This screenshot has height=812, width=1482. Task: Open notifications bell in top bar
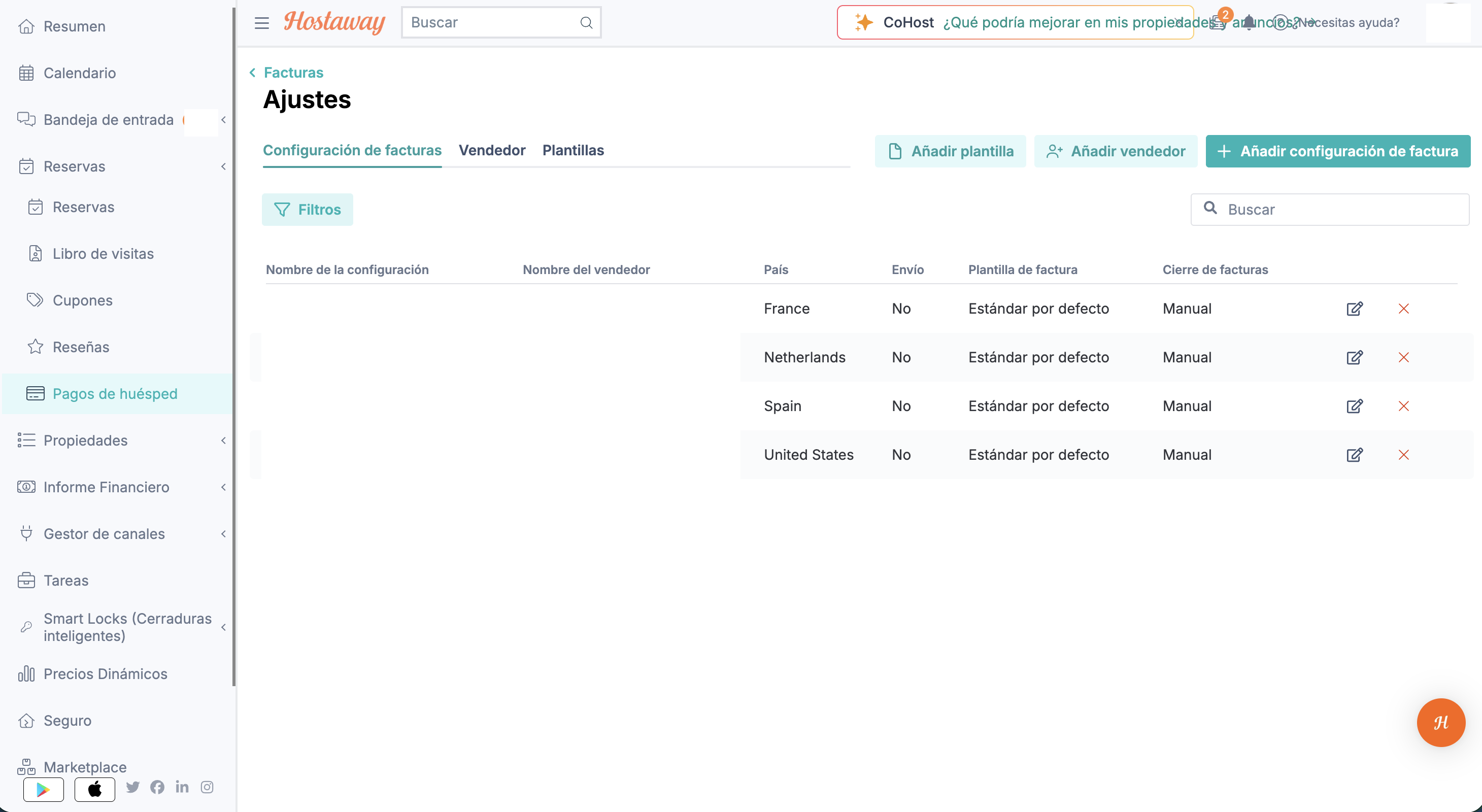(x=1249, y=23)
